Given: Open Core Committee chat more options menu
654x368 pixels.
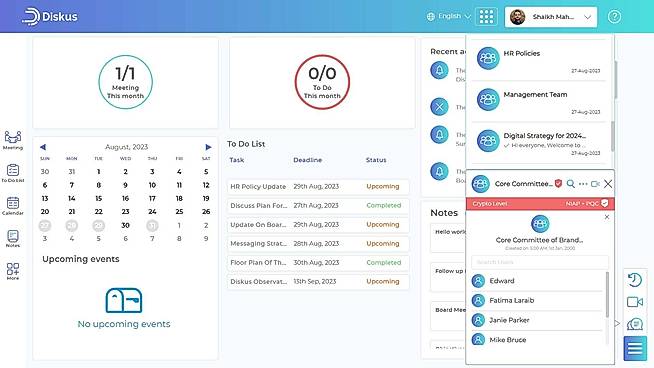Looking at the screenshot, I should [x=583, y=184].
